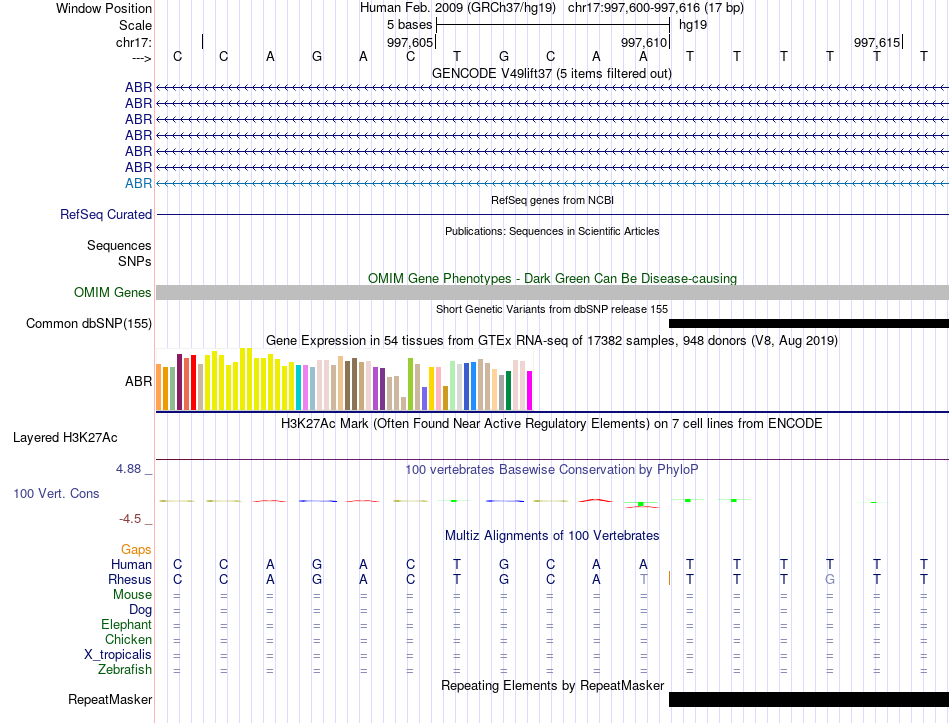Click the Rhesus alignment row label
The image size is (950, 723).
pos(130,580)
